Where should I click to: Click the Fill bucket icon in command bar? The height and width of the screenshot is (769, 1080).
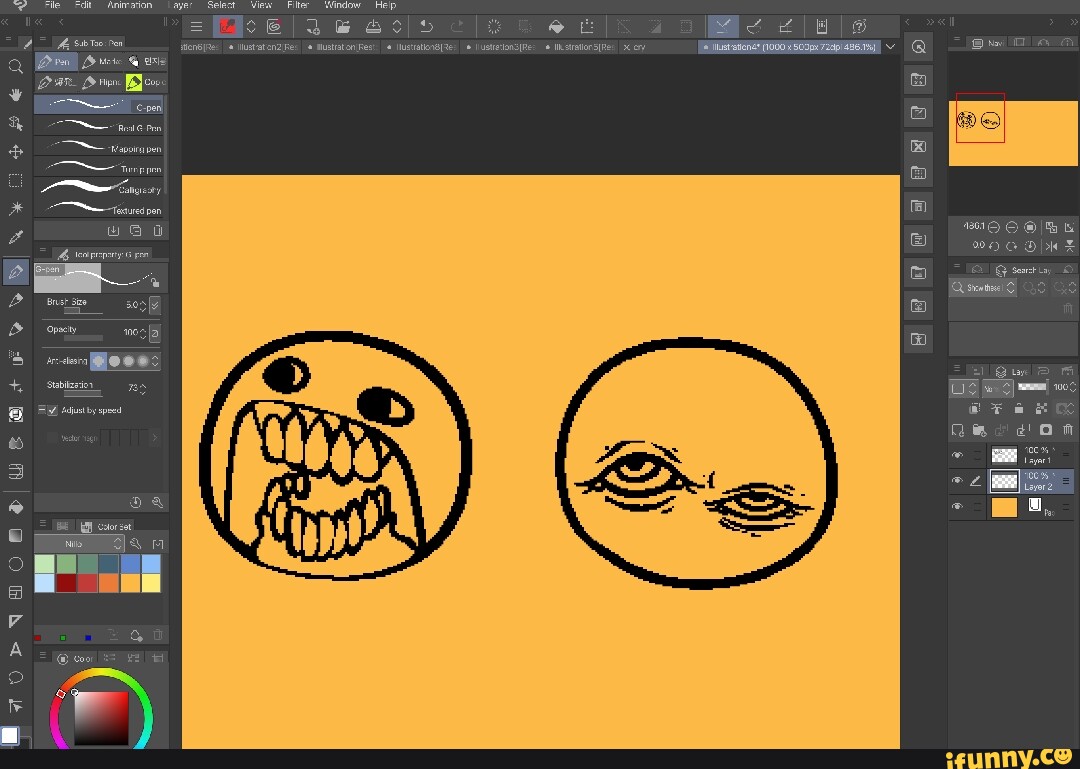click(557, 27)
